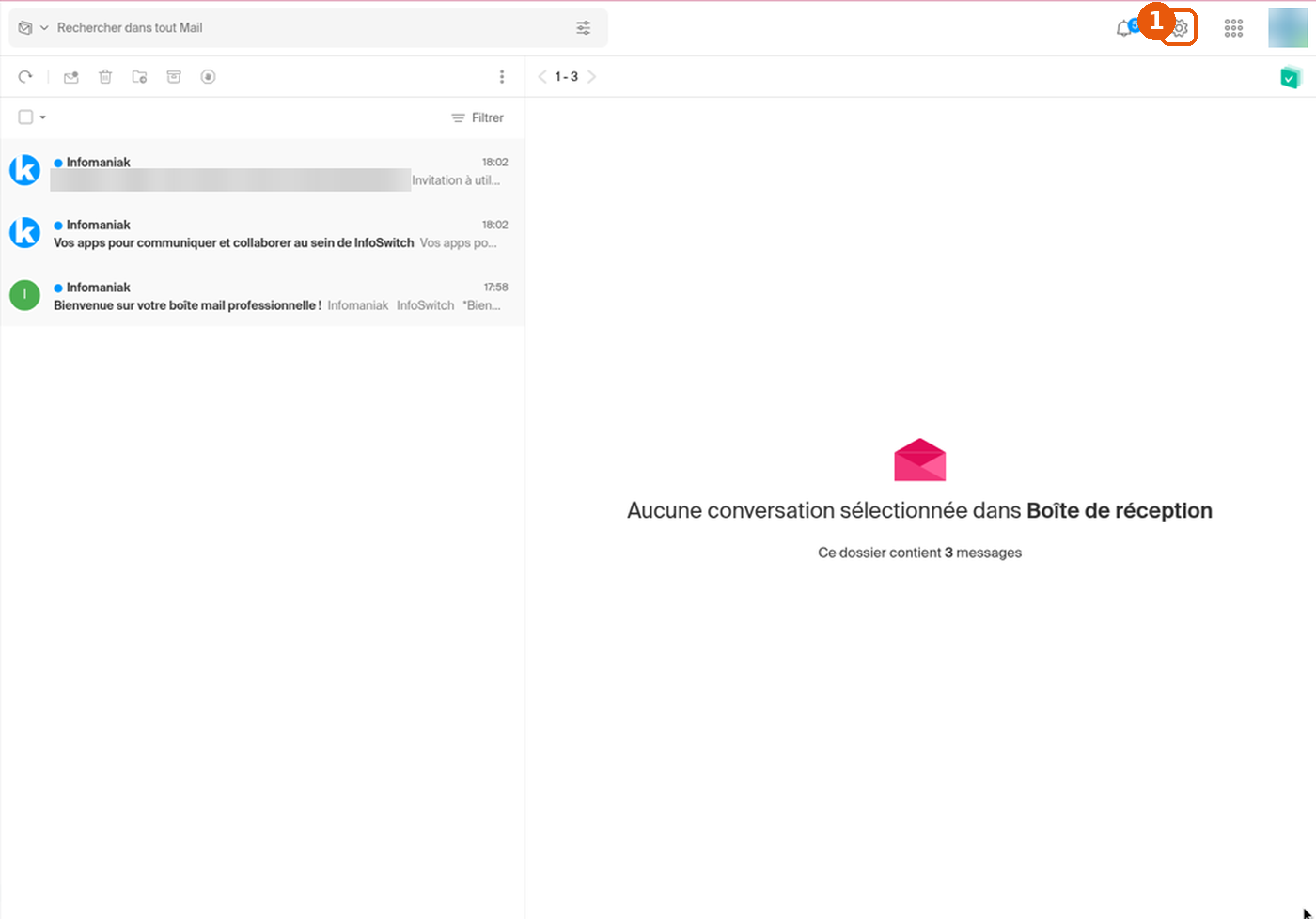Click sender avatar of the 'Vos apps' email
This screenshot has width=1316, height=919.
point(24,232)
